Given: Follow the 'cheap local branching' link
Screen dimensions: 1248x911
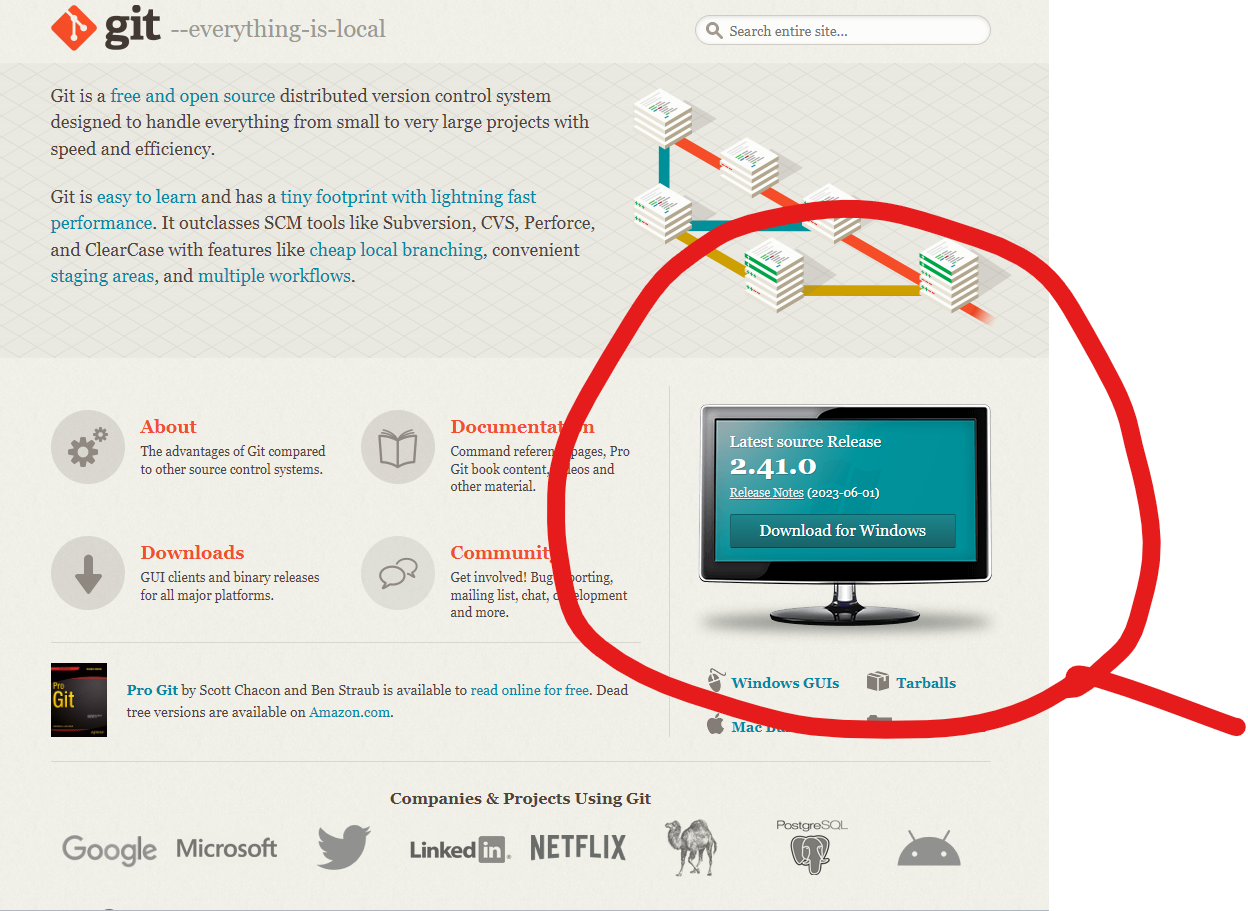Looking at the screenshot, I should pos(396,250).
